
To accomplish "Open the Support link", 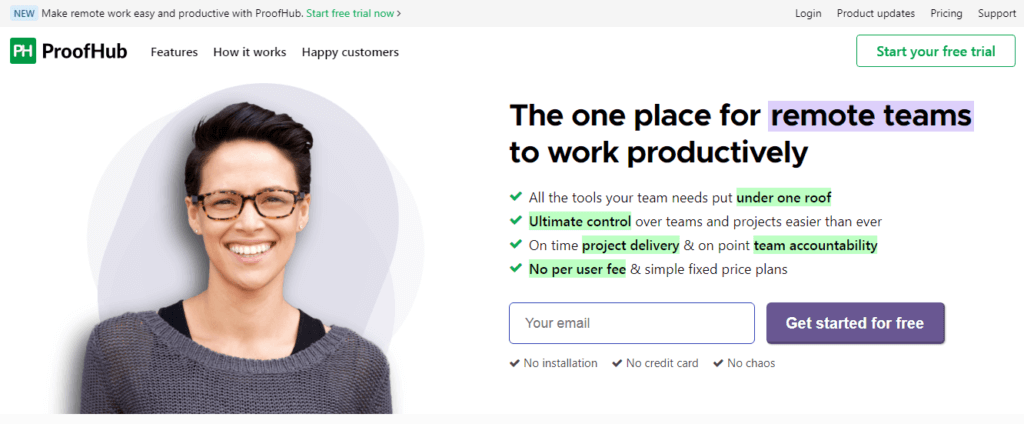I will [x=997, y=14].
